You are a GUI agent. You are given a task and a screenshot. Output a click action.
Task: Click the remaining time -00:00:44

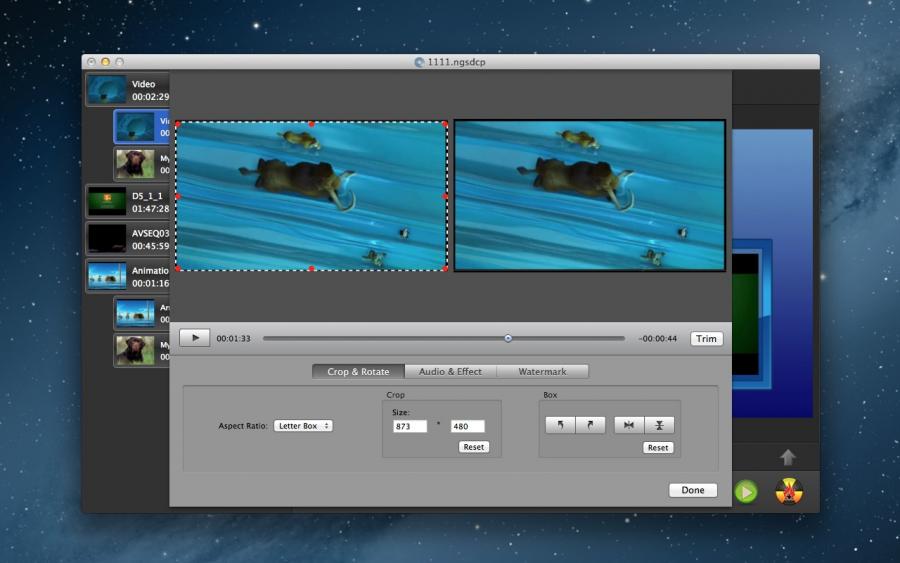click(658, 339)
